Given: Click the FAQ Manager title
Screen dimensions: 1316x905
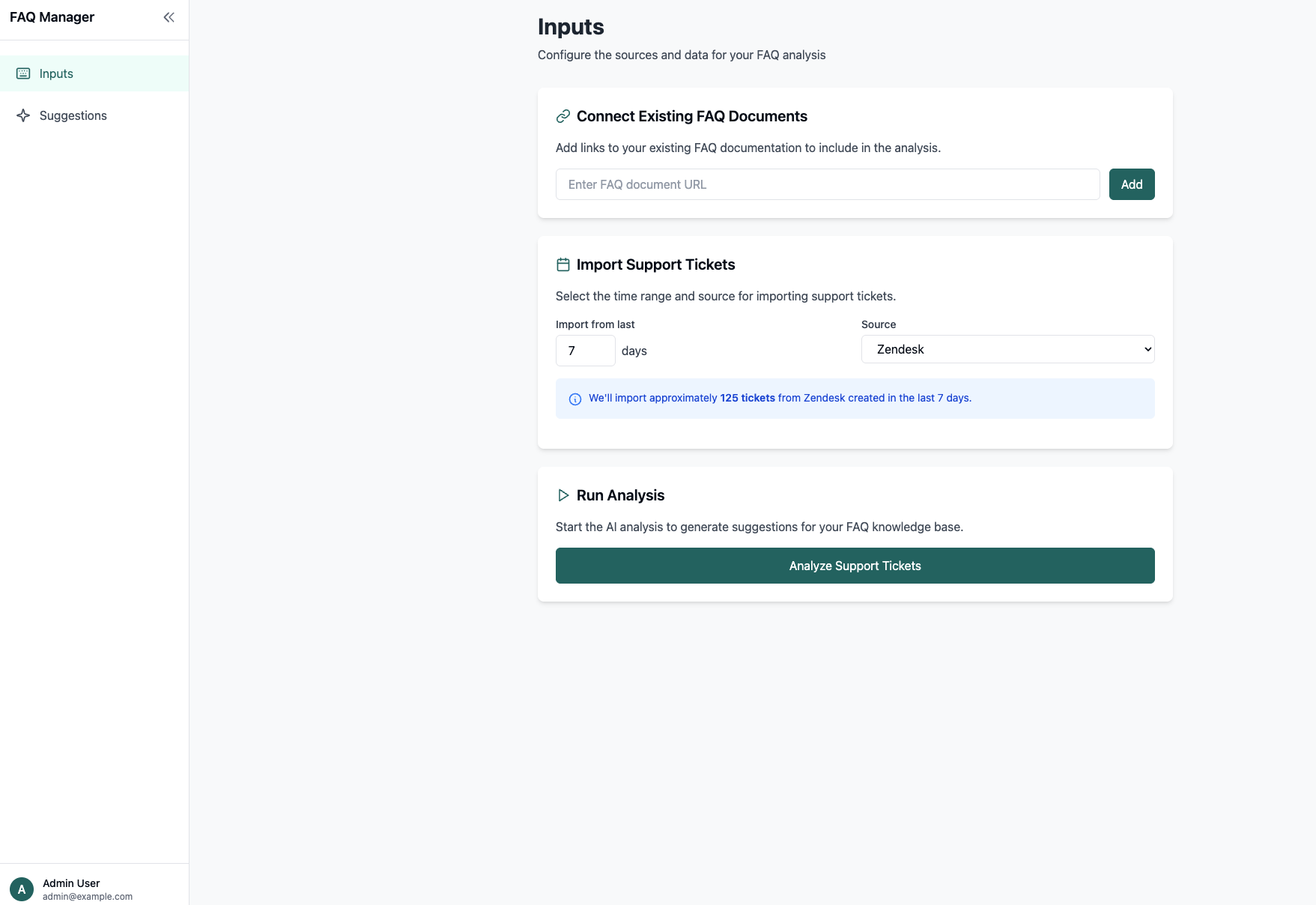Looking at the screenshot, I should click(52, 17).
